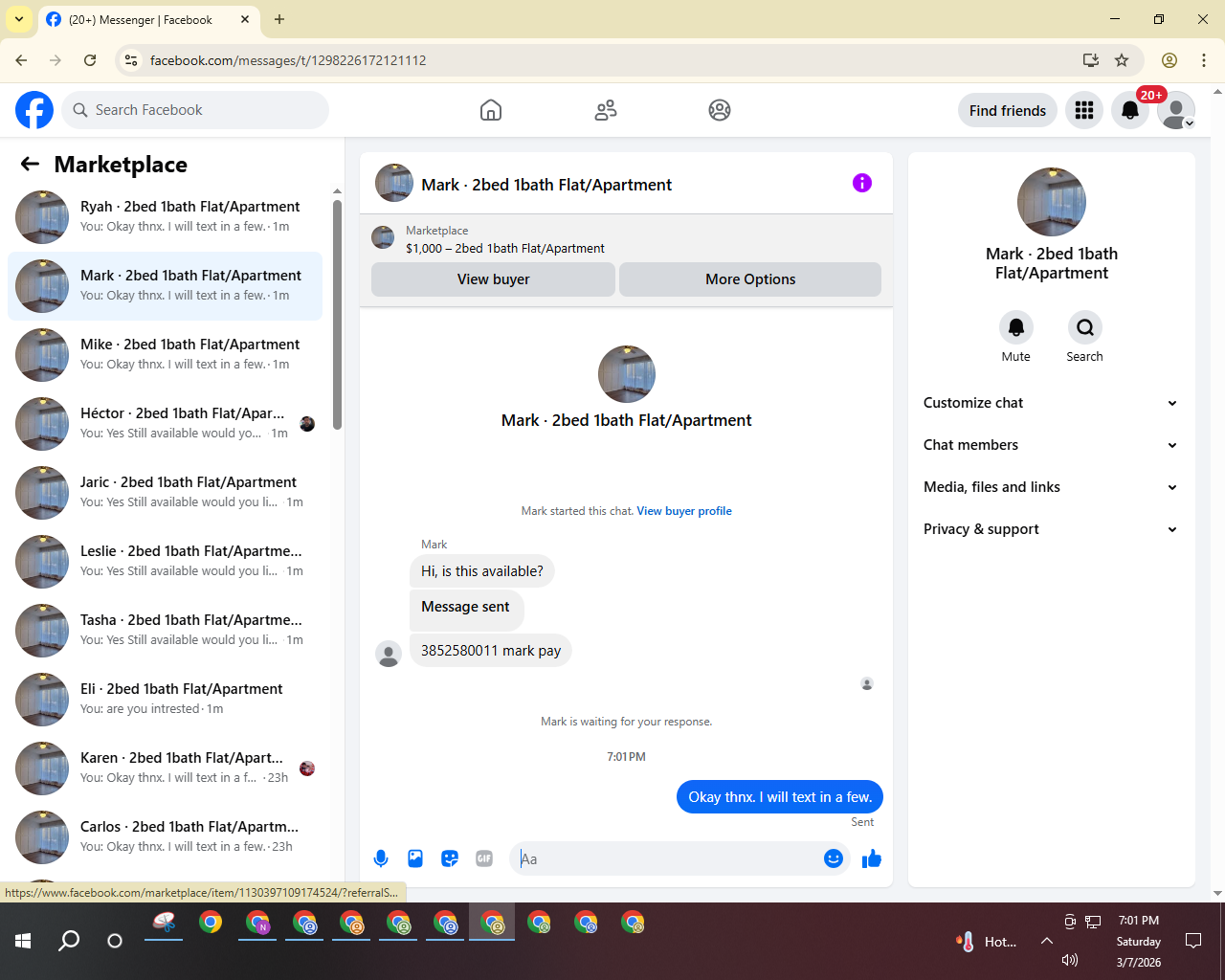Pick a GIF with the GIF icon
The height and width of the screenshot is (980, 1225).
point(484,858)
